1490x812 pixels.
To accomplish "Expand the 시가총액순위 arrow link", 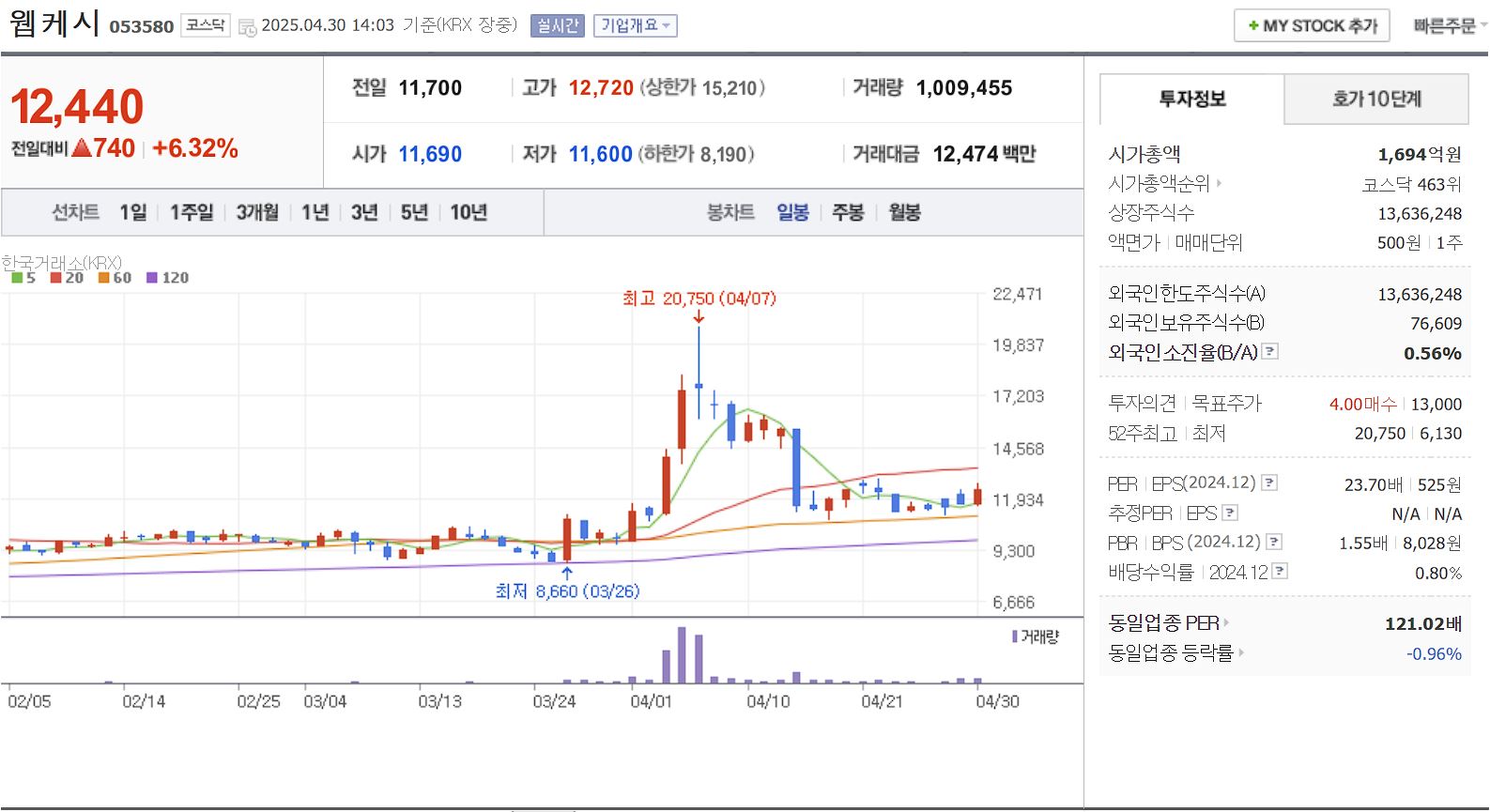I will 1220,184.
